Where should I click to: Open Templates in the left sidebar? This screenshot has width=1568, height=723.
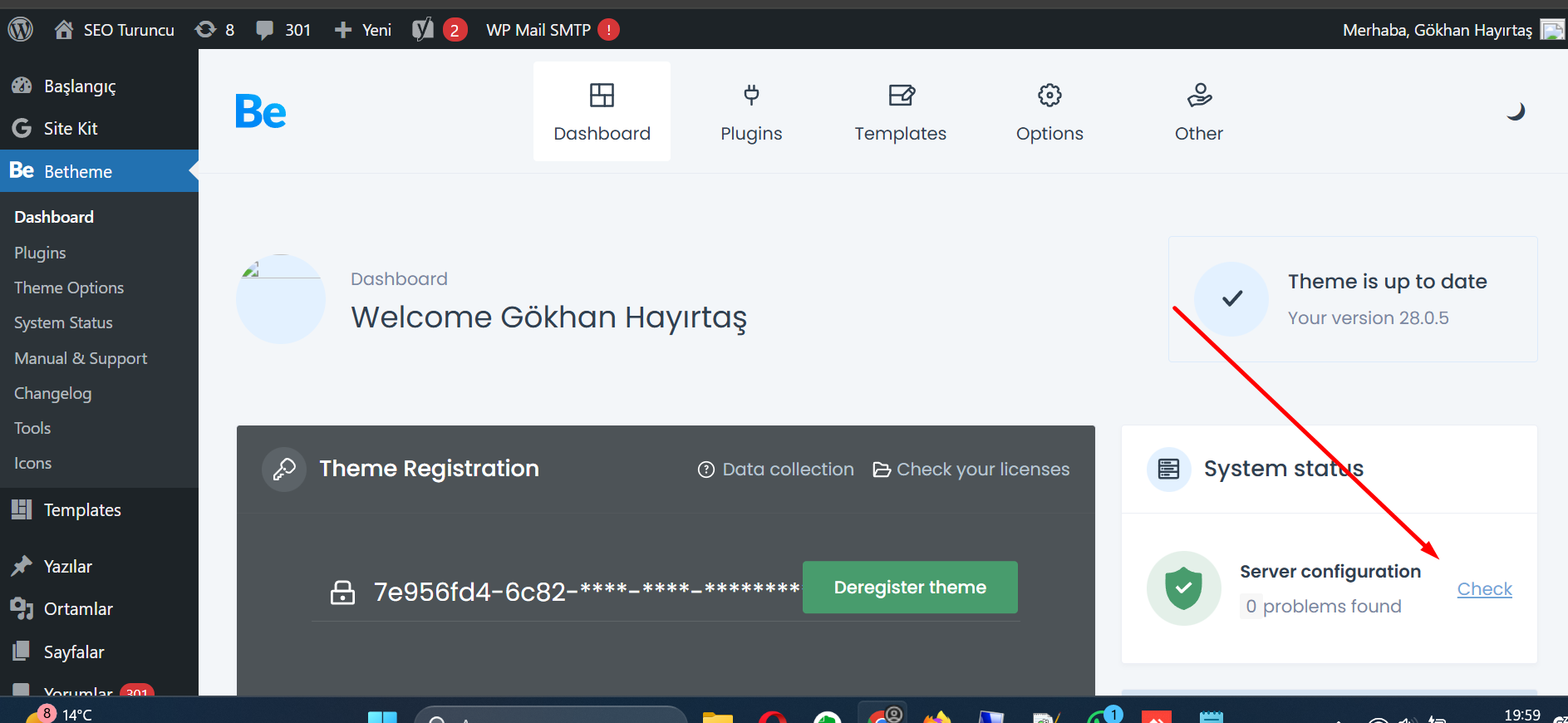click(x=99, y=509)
